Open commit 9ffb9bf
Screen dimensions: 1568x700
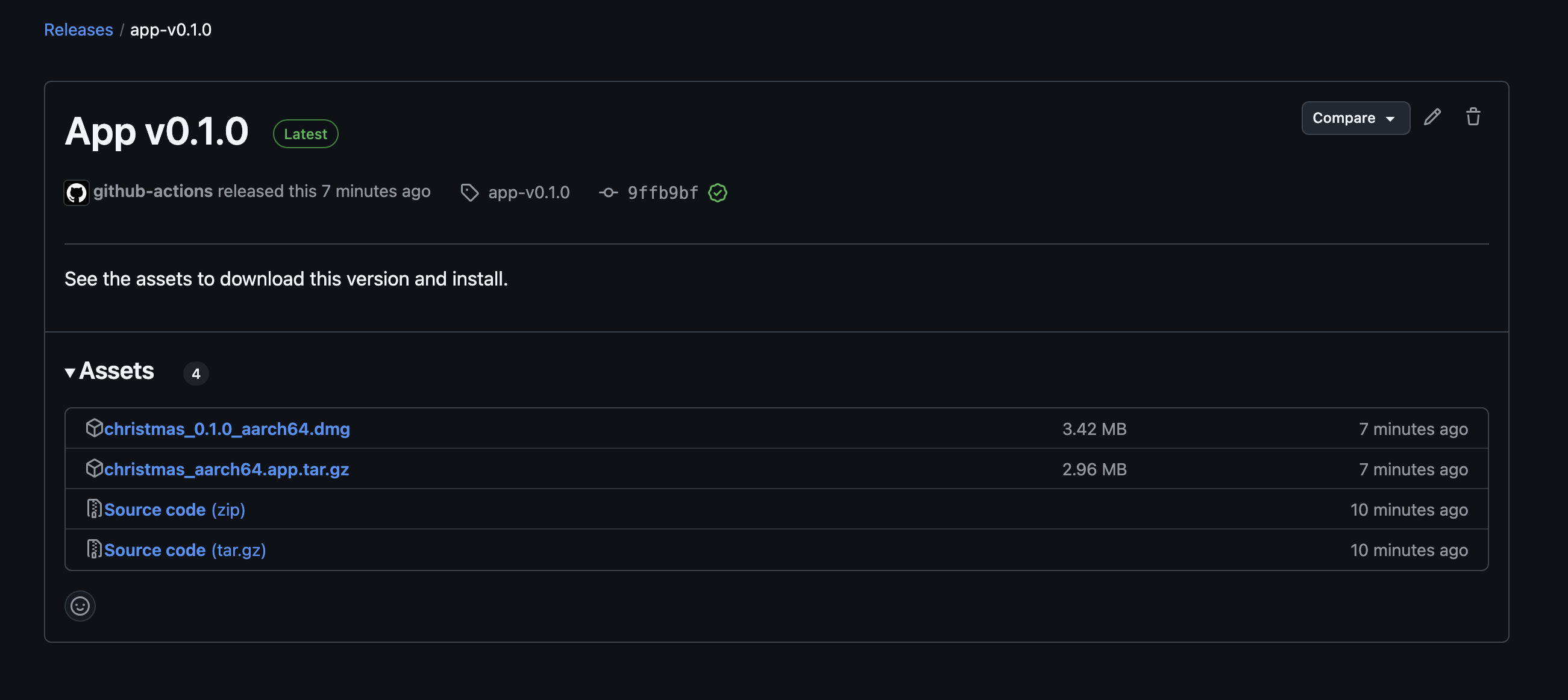click(x=662, y=192)
